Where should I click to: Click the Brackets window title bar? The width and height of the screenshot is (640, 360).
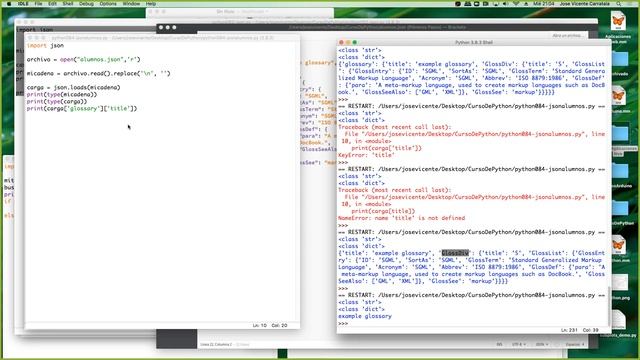coord(377,27)
